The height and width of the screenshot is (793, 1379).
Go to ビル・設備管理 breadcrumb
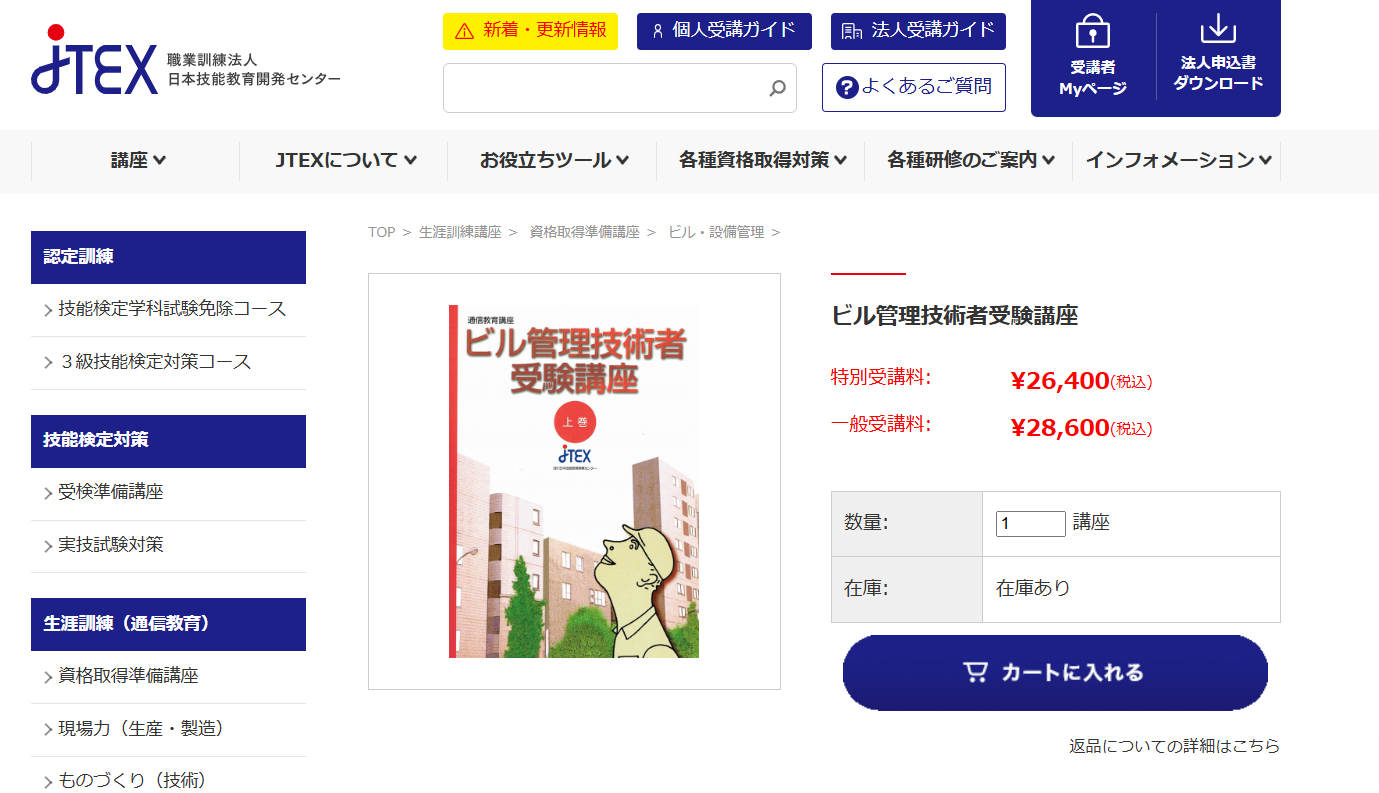(716, 232)
